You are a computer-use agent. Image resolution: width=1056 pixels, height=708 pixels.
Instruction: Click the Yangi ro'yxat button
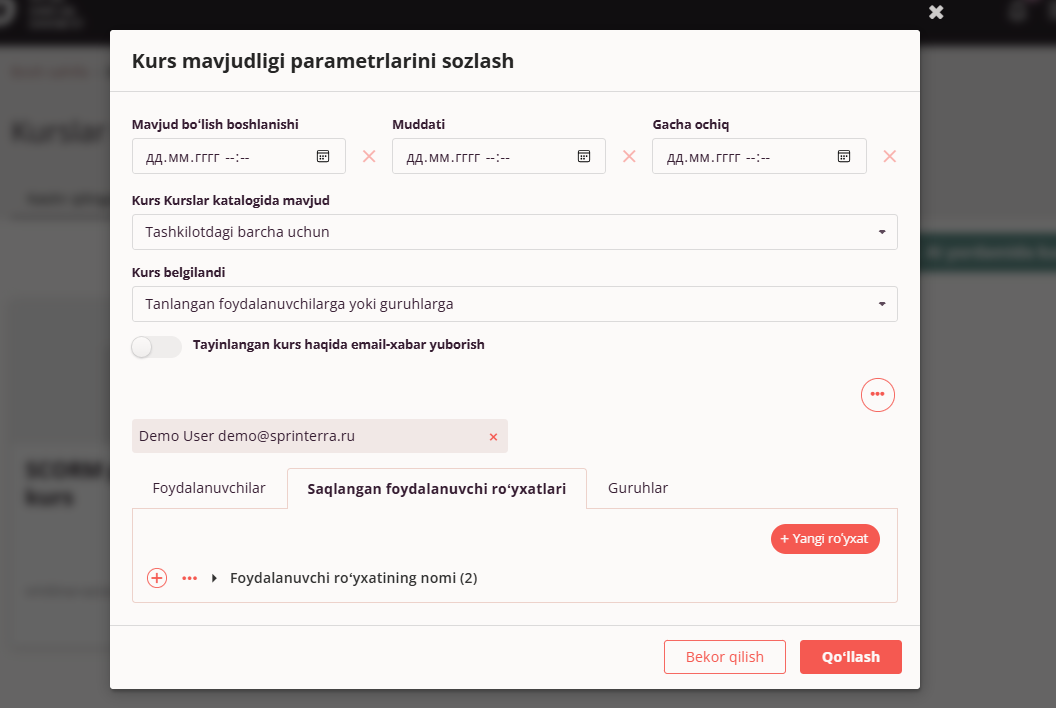[x=825, y=539]
